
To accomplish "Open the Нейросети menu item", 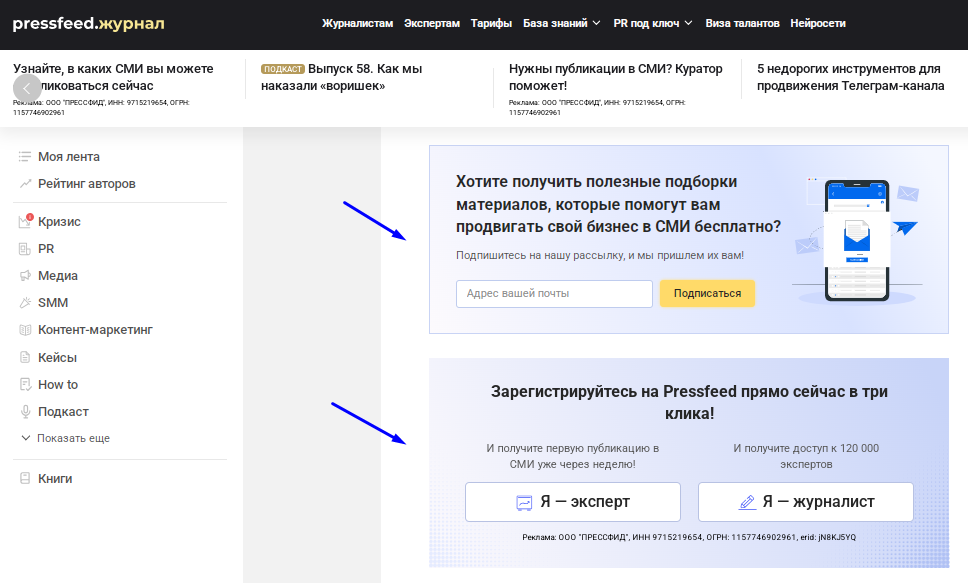I will (x=817, y=23).
